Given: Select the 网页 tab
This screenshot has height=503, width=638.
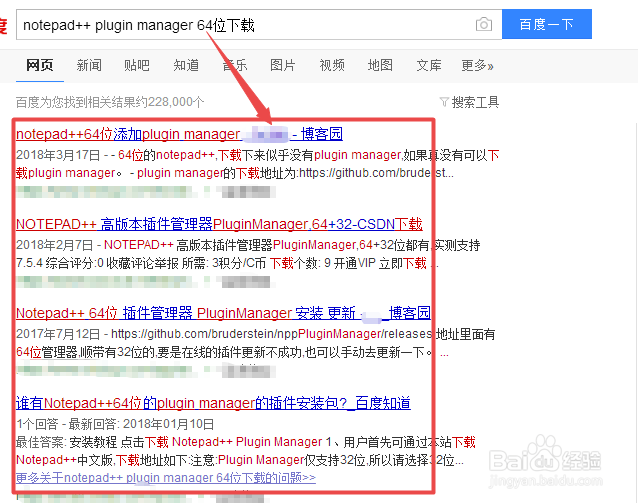Looking at the screenshot, I should [x=40, y=65].
